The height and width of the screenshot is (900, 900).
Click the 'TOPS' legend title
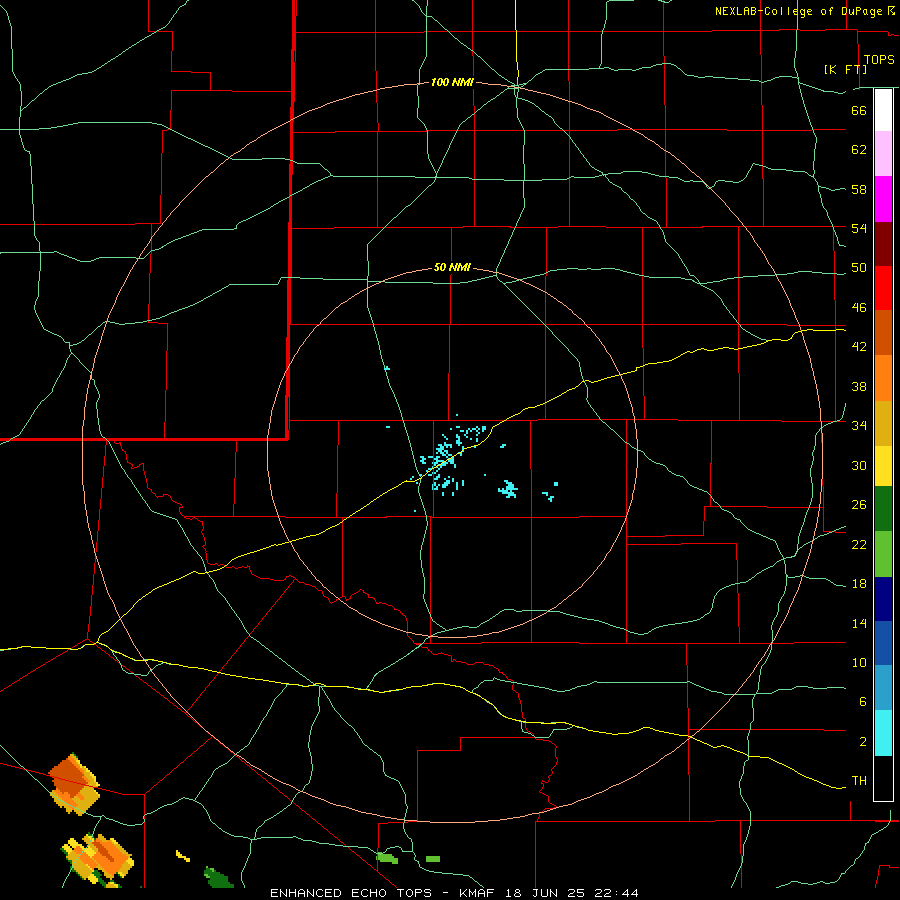pyautogui.click(x=879, y=60)
